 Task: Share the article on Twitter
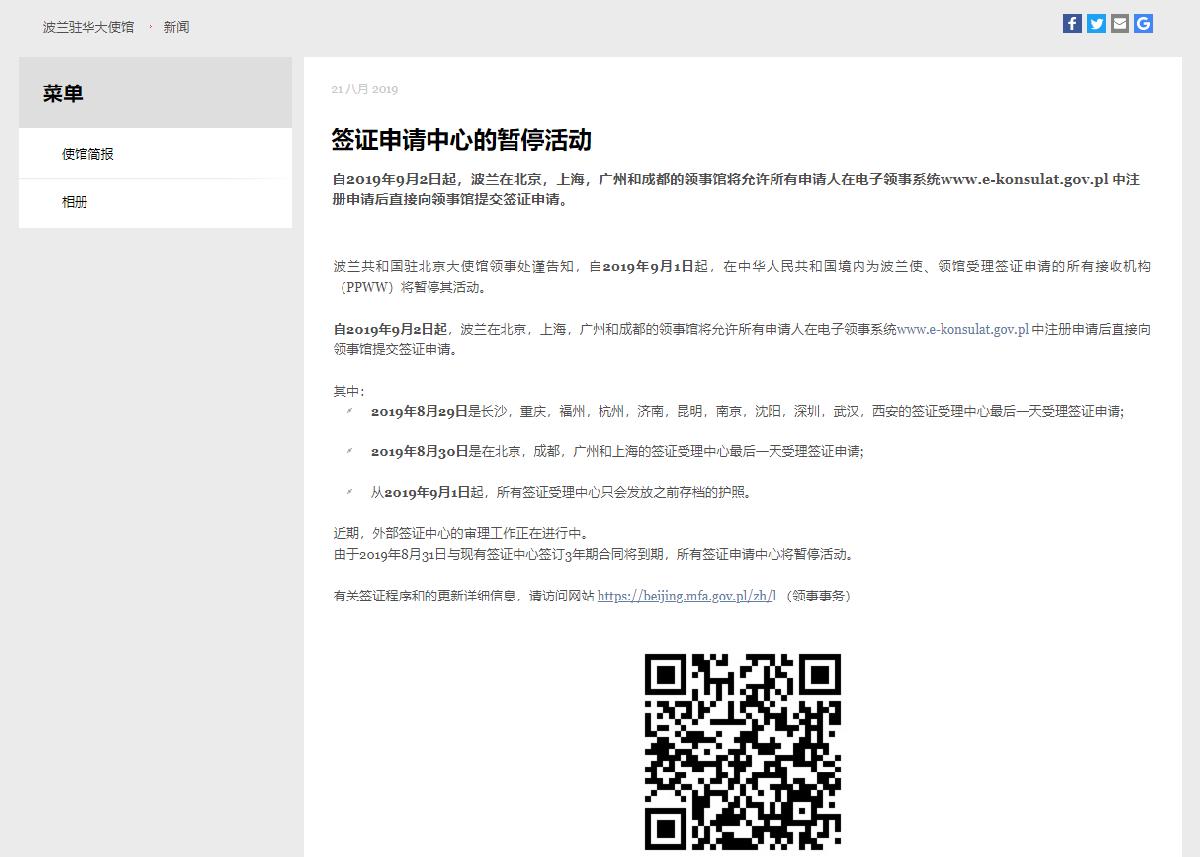[1096, 24]
